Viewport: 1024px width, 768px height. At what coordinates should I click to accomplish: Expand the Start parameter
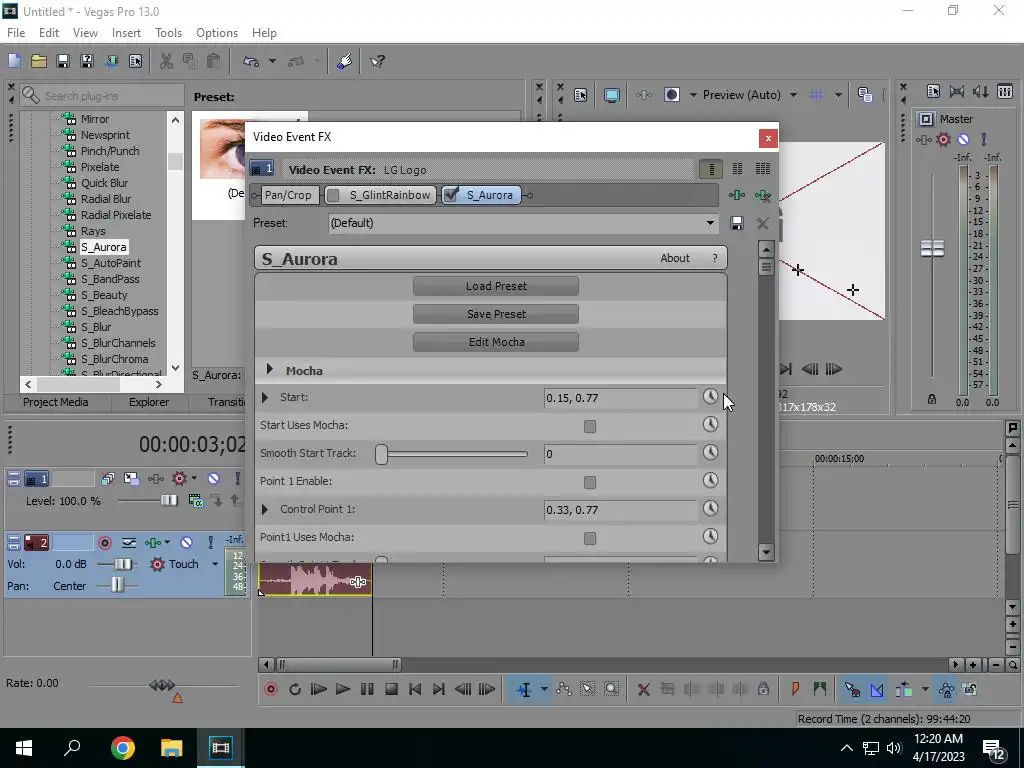(x=264, y=397)
